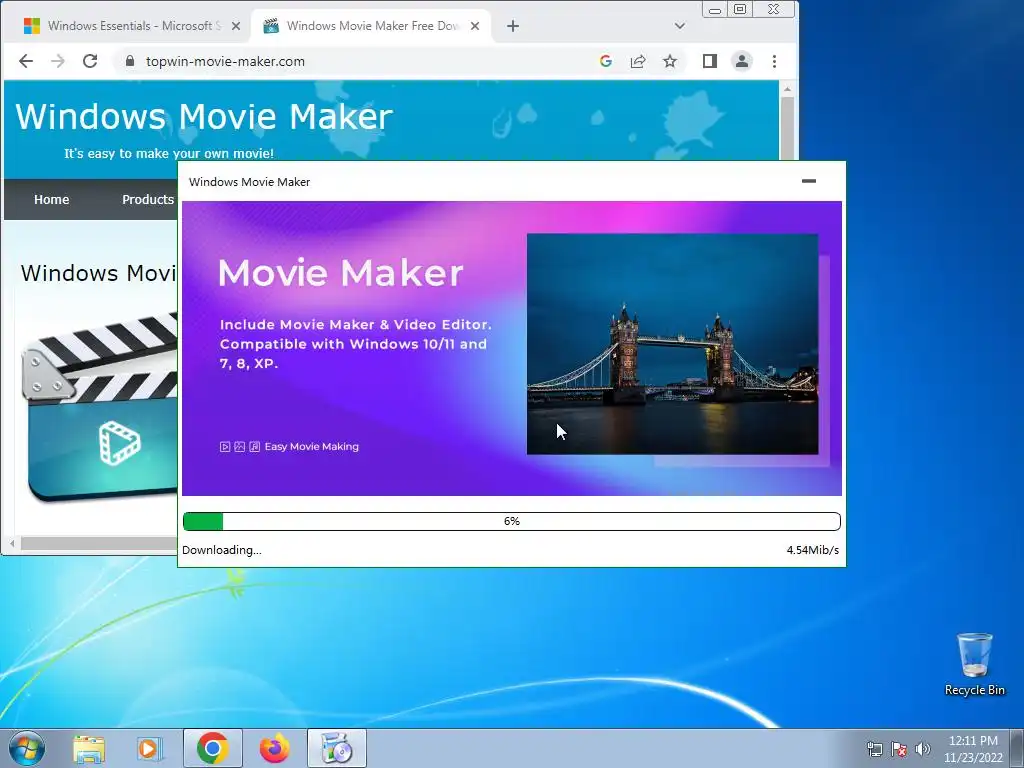The width and height of the screenshot is (1024, 768).
Task: Click the Easy Movie Making label
Action: tap(312, 447)
